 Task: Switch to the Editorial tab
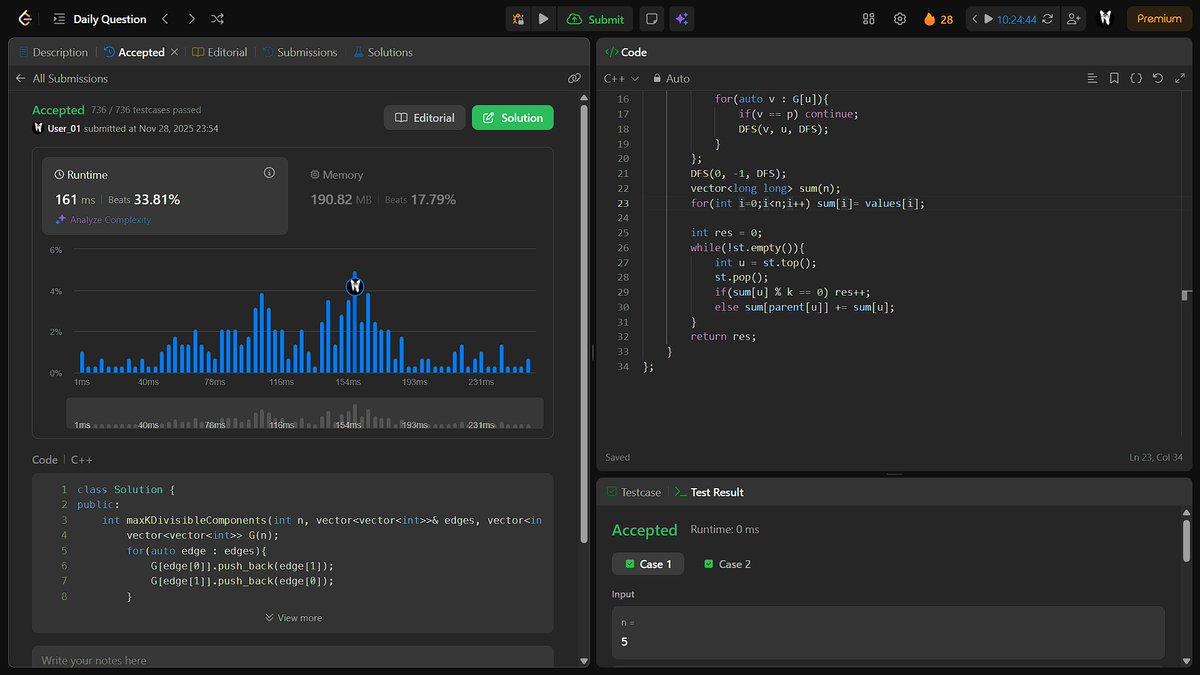(x=226, y=52)
